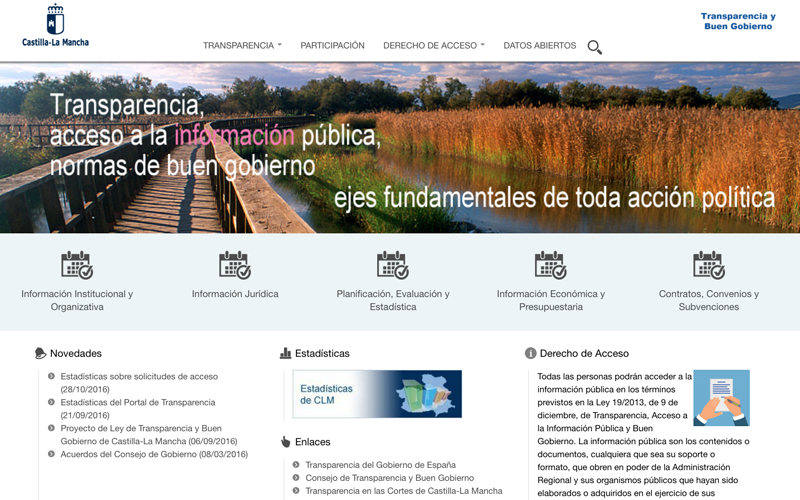This screenshot has height=500, width=800.
Task: Click bullet icon for Acuerdos del Consejo de Gobierno
Action: pyautogui.click(x=51, y=454)
